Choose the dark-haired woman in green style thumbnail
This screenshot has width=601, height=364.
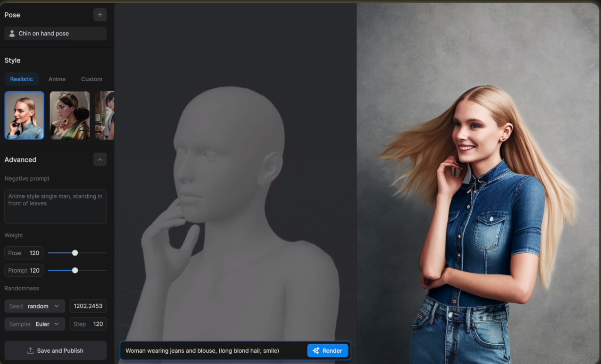point(70,115)
